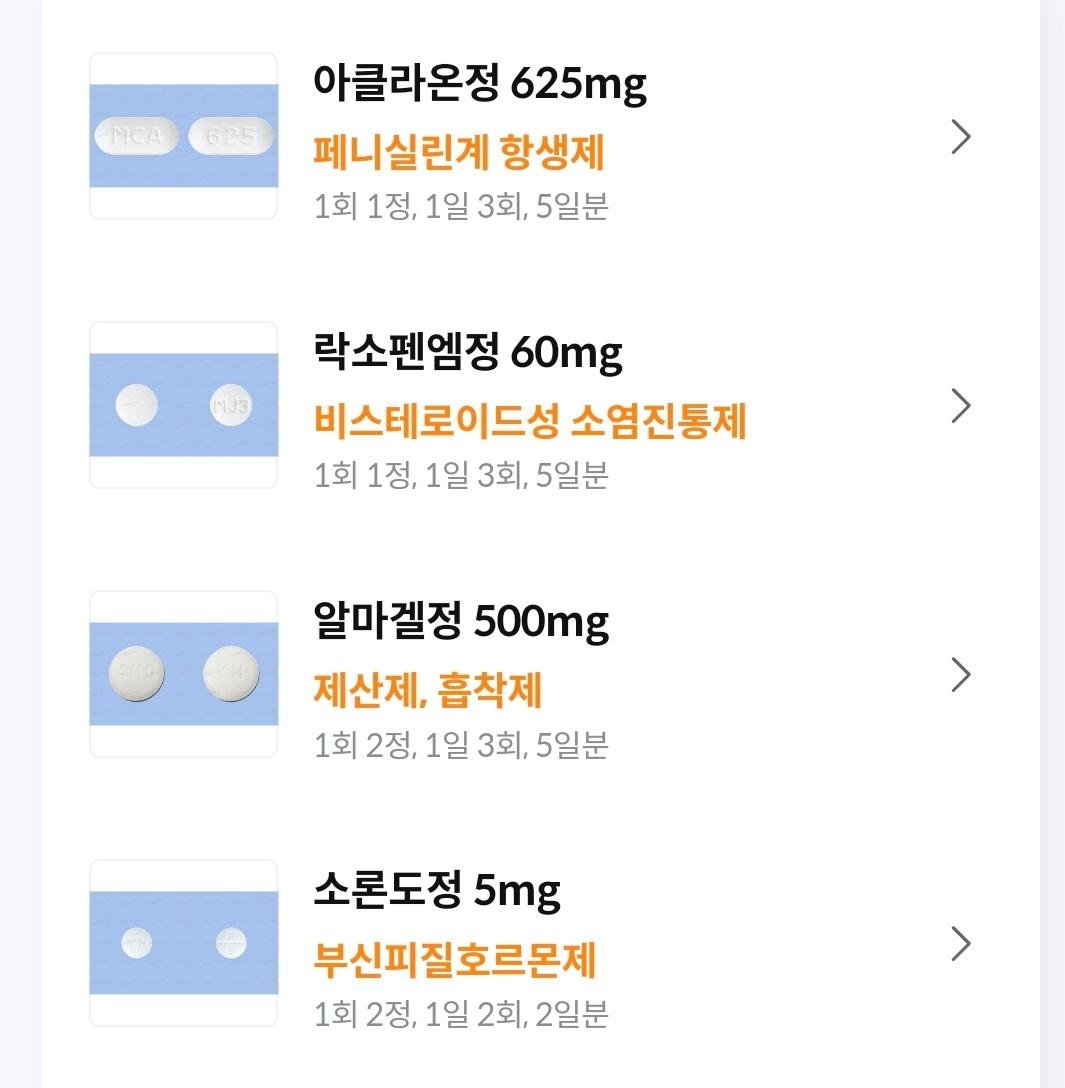
Task: Open the 락소펜엠정 60mg pill image
Action: pyautogui.click(x=183, y=405)
